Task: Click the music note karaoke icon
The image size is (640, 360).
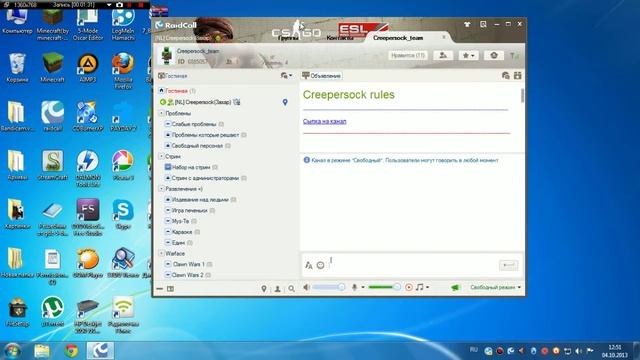Action: click(x=419, y=287)
